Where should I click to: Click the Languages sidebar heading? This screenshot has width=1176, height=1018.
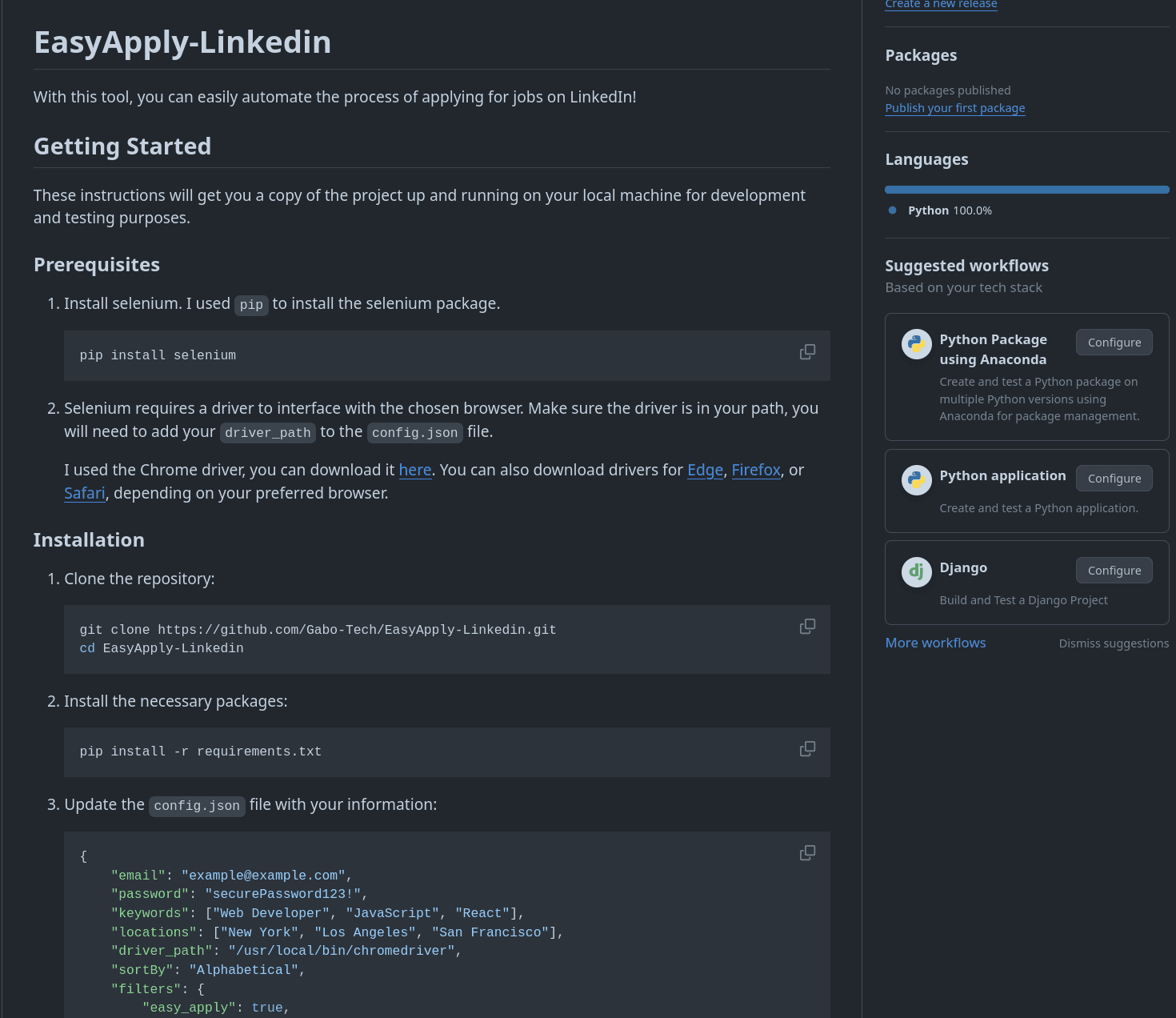pos(926,159)
